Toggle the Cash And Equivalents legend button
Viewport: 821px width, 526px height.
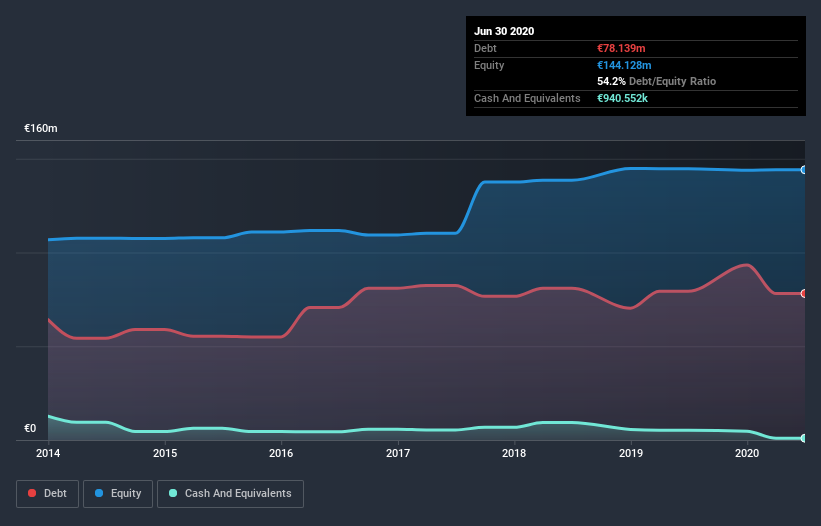point(230,494)
